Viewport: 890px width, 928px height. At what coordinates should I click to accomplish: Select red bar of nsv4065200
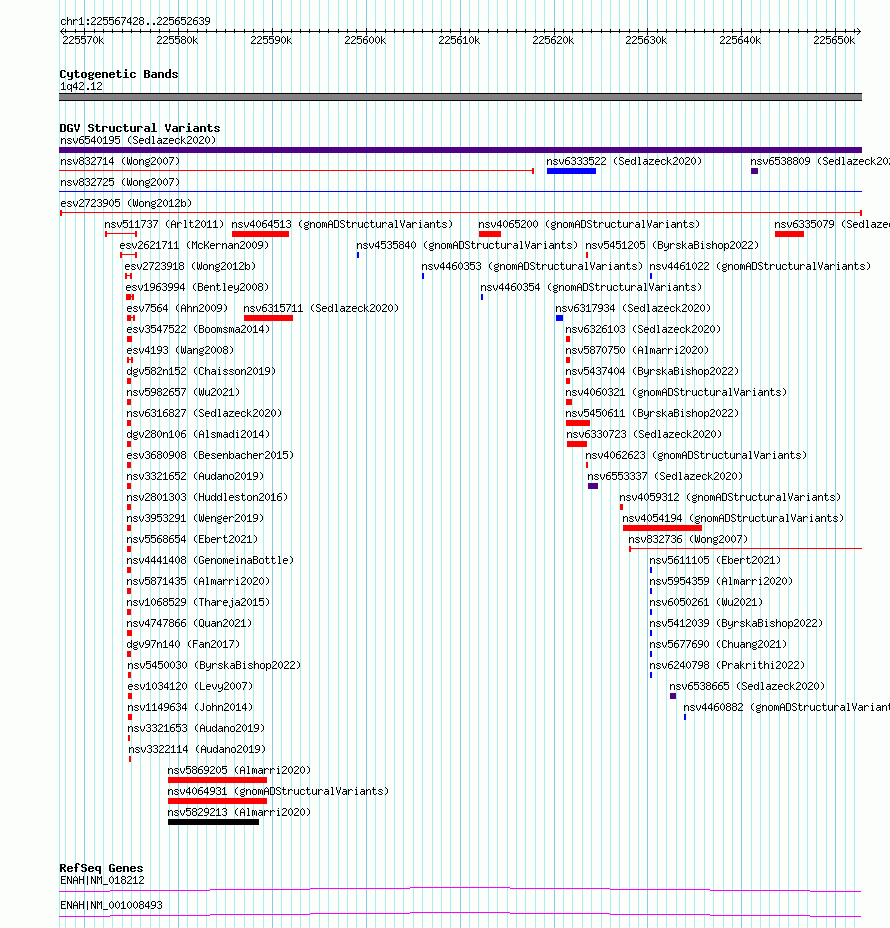pos(489,234)
